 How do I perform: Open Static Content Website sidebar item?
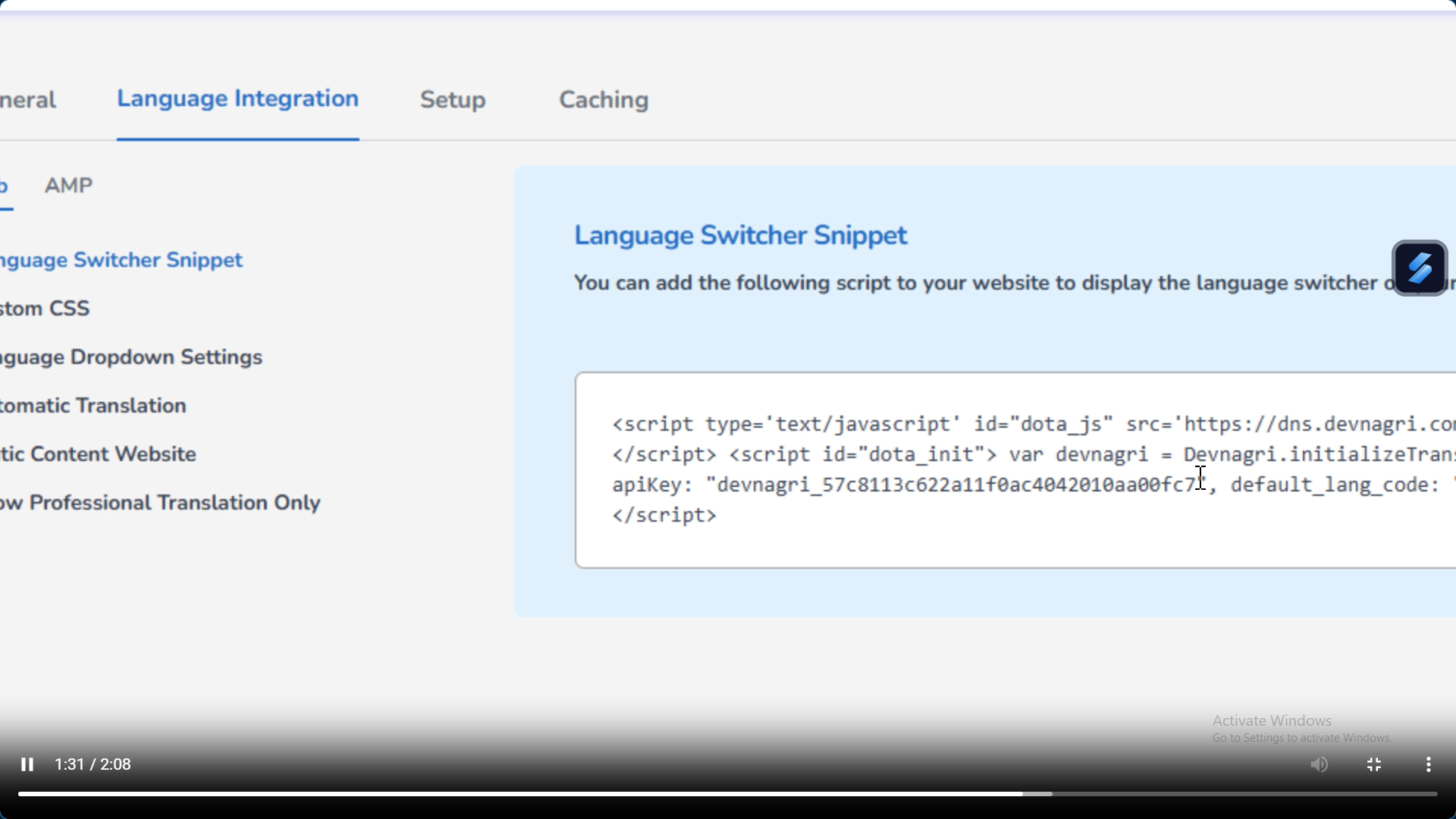point(99,454)
